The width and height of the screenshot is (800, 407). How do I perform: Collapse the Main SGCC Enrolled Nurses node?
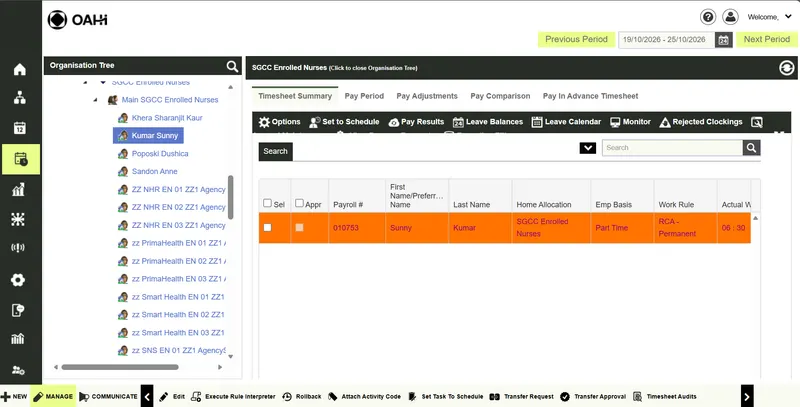coord(95,100)
